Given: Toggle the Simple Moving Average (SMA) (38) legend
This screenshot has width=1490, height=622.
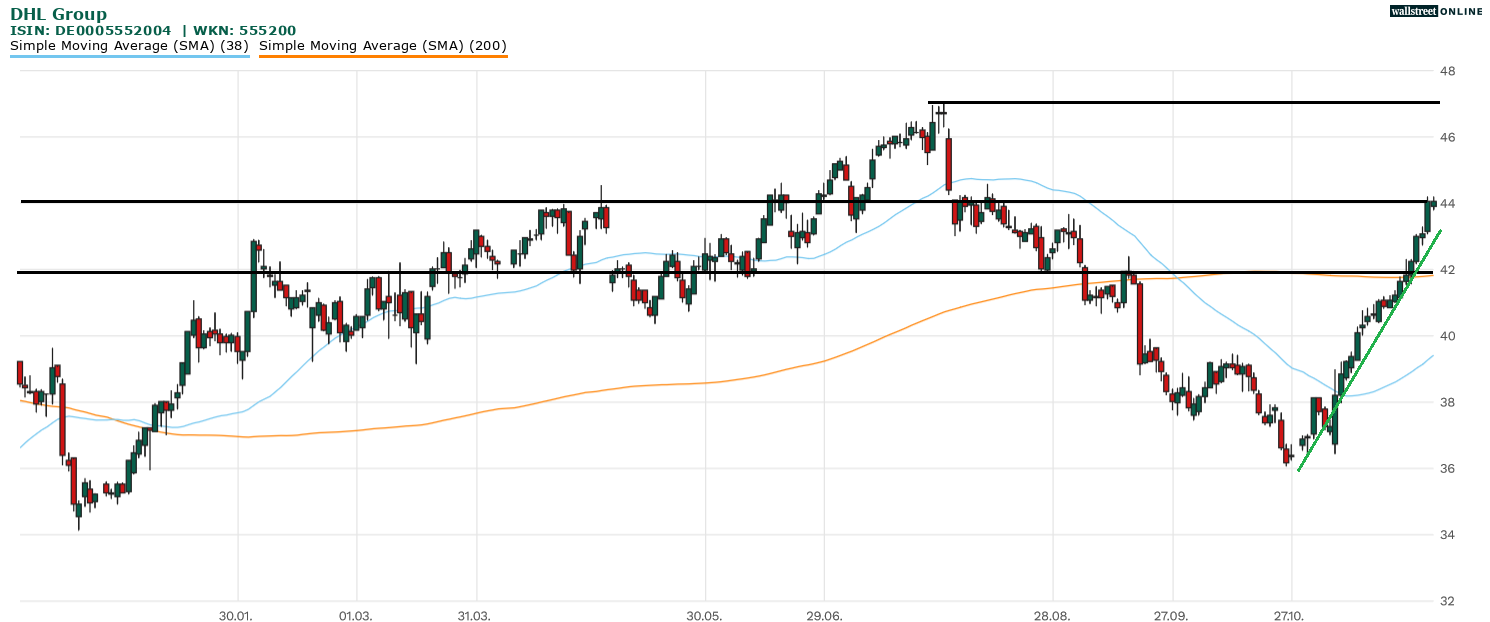Looking at the screenshot, I should pyautogui.click(x=129, y=46).
